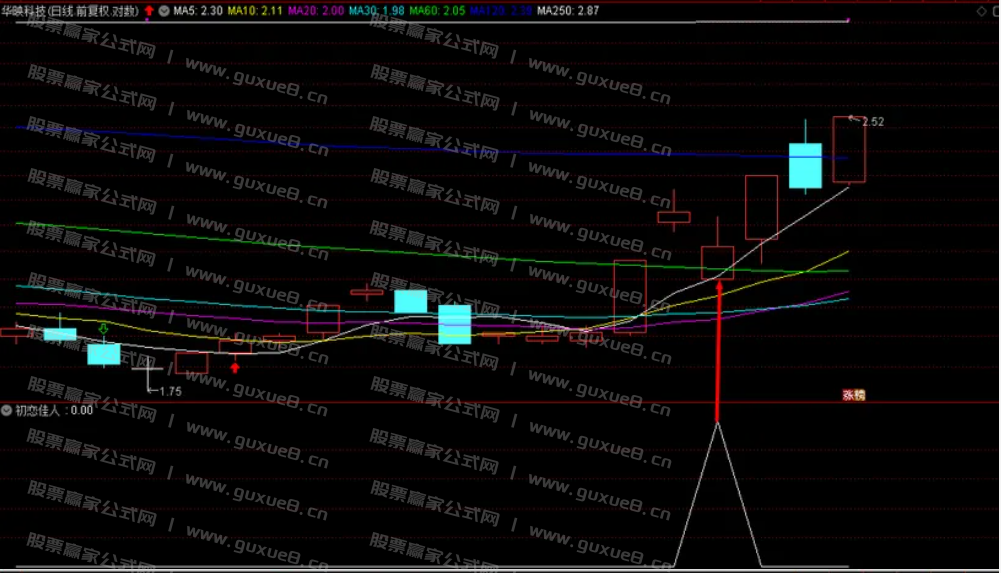
Task: Select the cyan MA30 label
Action: (377, 11)
